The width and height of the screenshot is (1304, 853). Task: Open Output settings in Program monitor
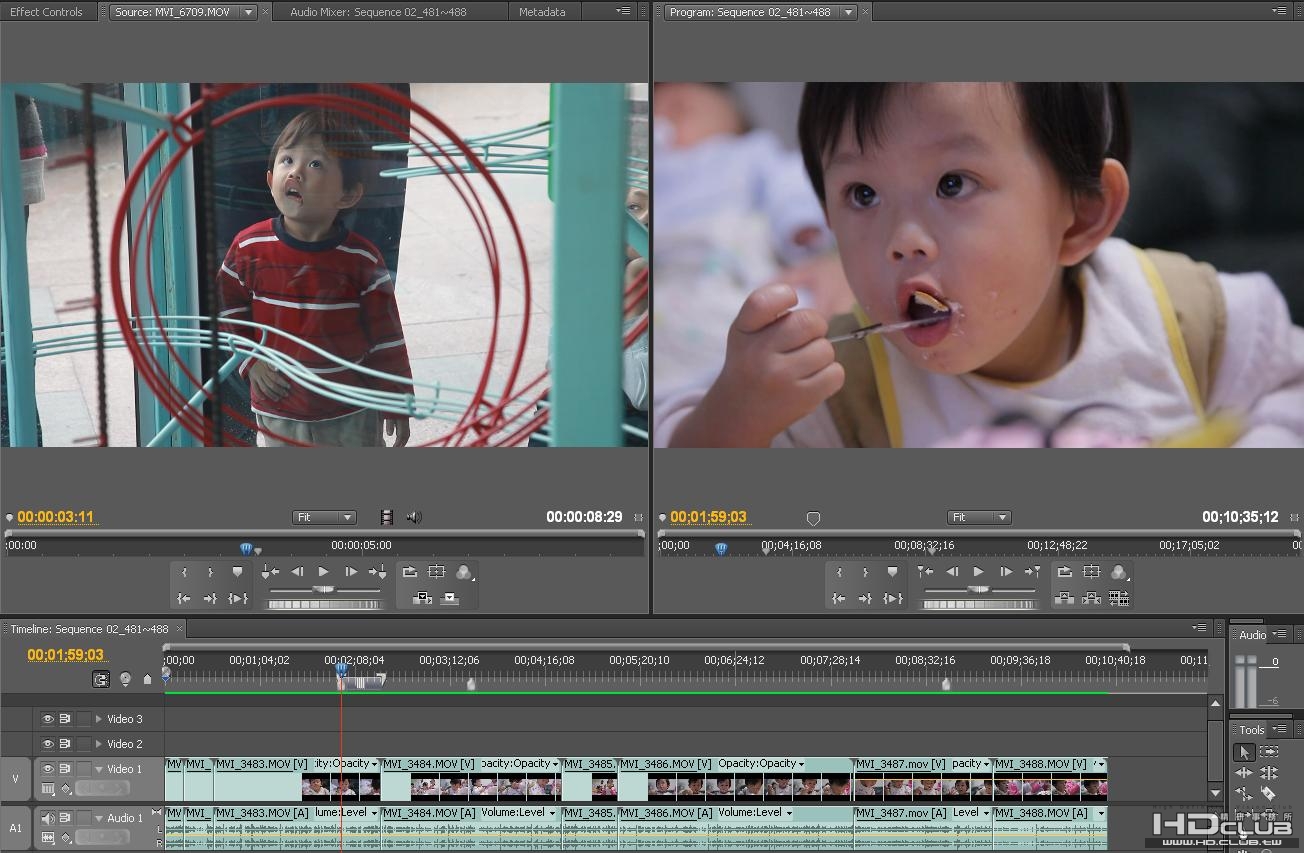click(1119, 572)
